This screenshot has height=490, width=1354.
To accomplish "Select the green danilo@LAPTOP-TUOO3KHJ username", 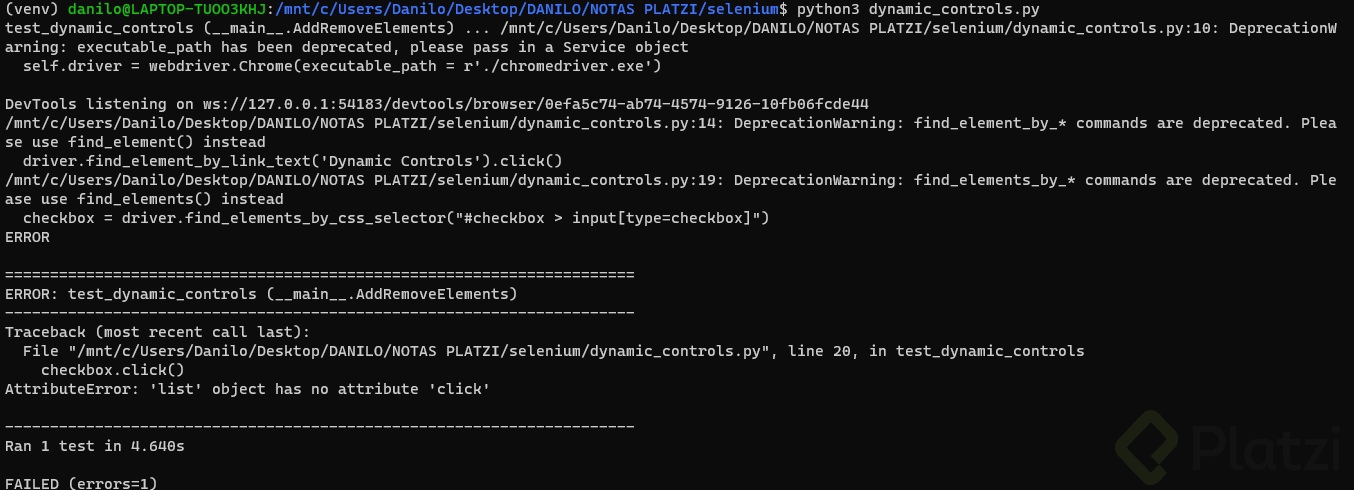I will [x=166, y=9].
